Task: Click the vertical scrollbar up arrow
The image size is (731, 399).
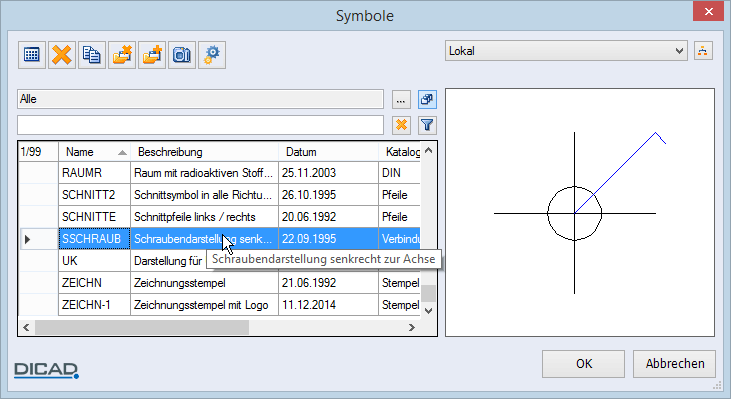Action: (x=429, y=151)
